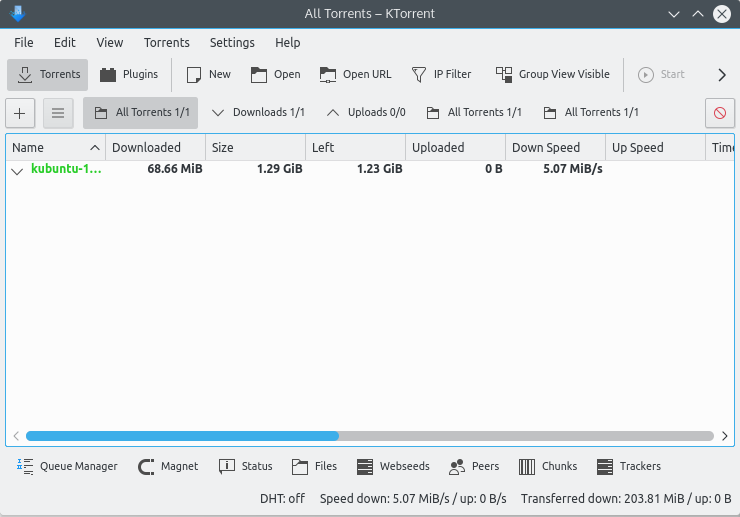Open the IP Filter tool
This screenshot has width=740, height=517.
pos(440,74)
